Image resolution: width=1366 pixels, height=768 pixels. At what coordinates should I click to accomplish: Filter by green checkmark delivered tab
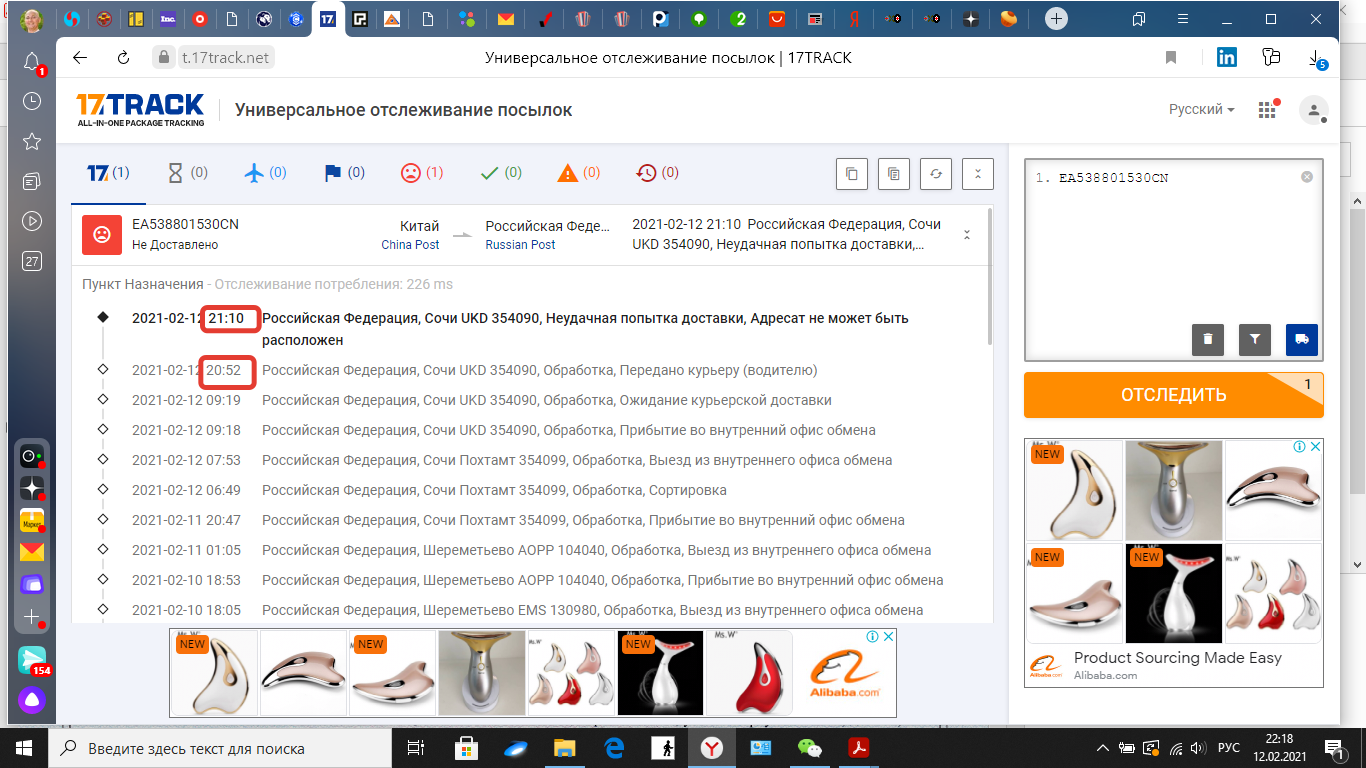click(501, 173)
